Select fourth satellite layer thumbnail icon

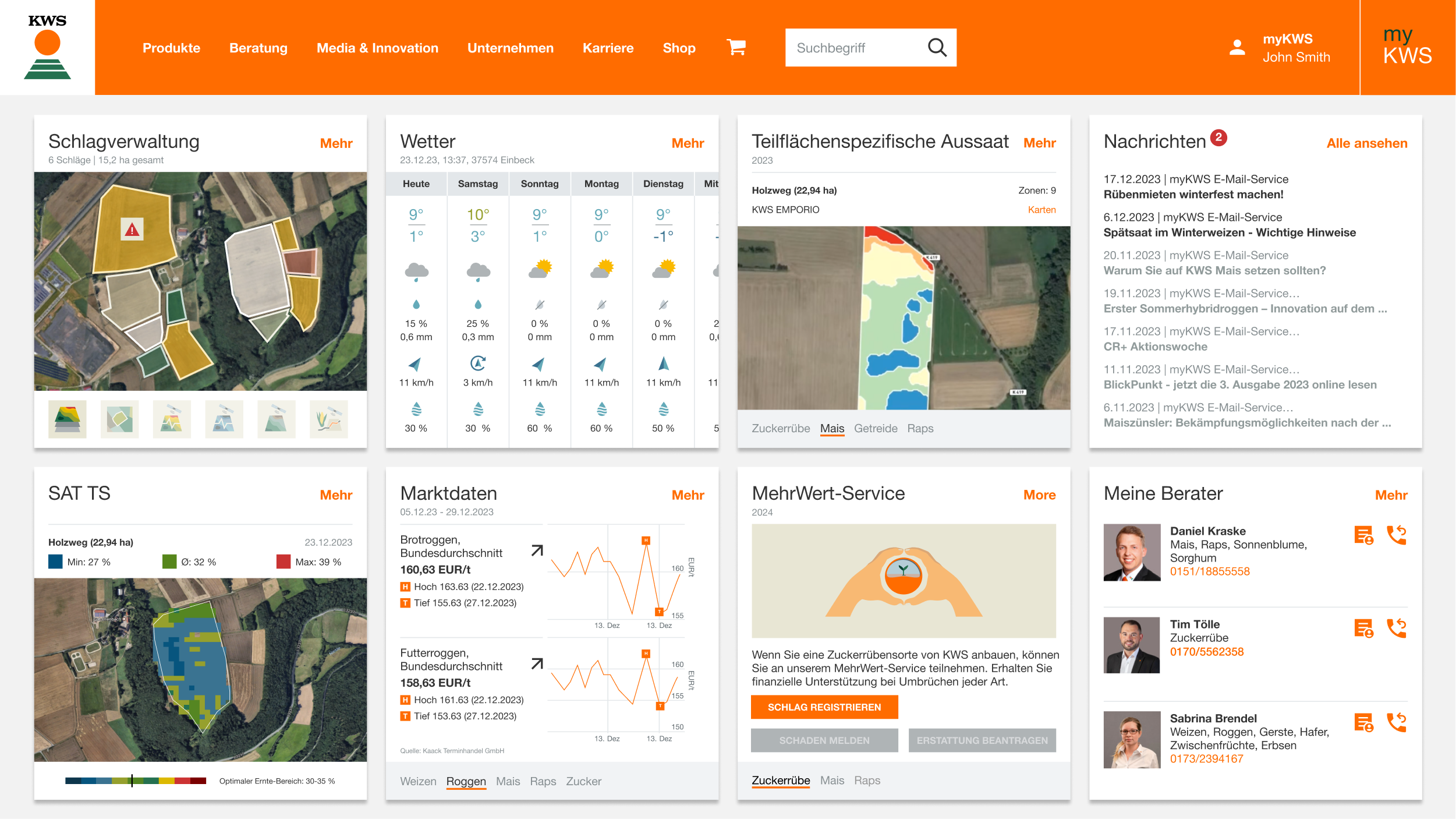[x=224, y=419]
